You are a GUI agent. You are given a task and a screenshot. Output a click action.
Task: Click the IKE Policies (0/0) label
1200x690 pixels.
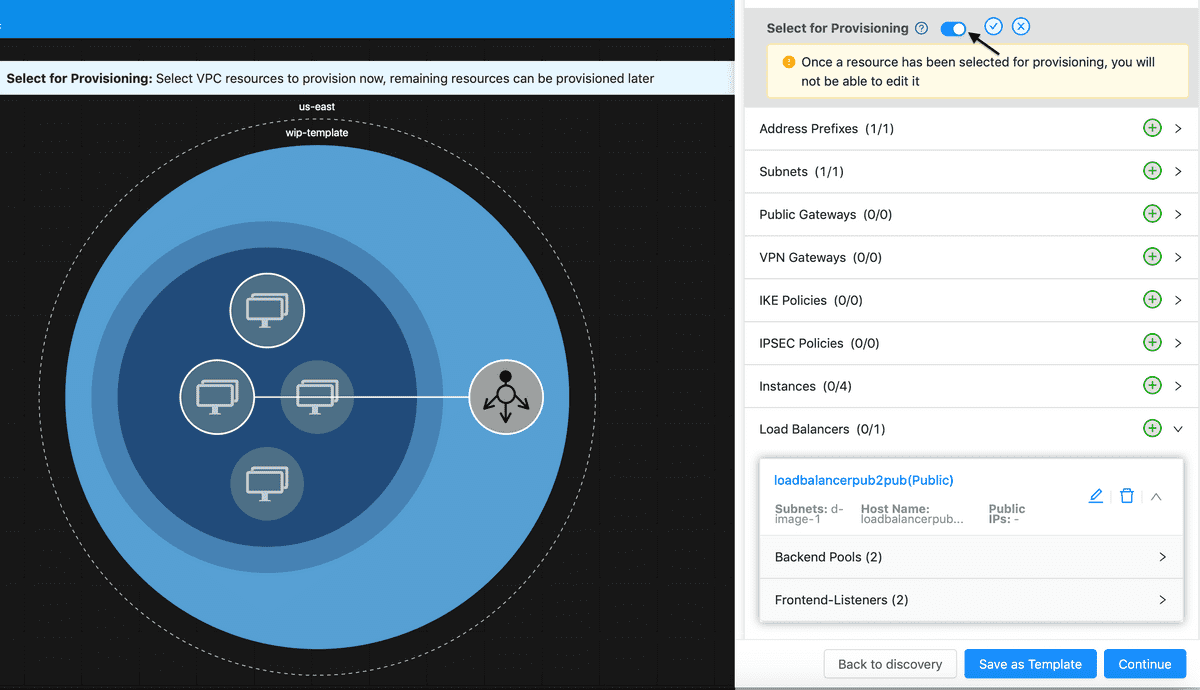coord(811,300)
